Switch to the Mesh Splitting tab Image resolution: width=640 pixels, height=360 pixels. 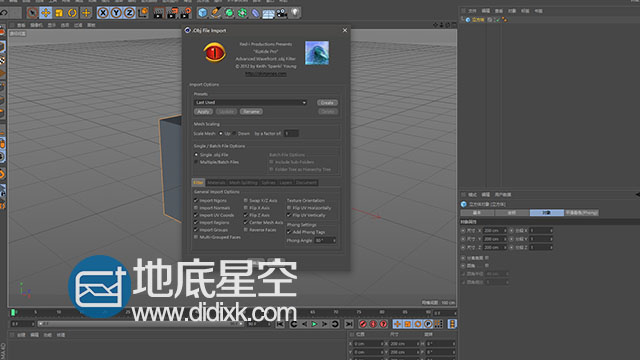[243, 182]
